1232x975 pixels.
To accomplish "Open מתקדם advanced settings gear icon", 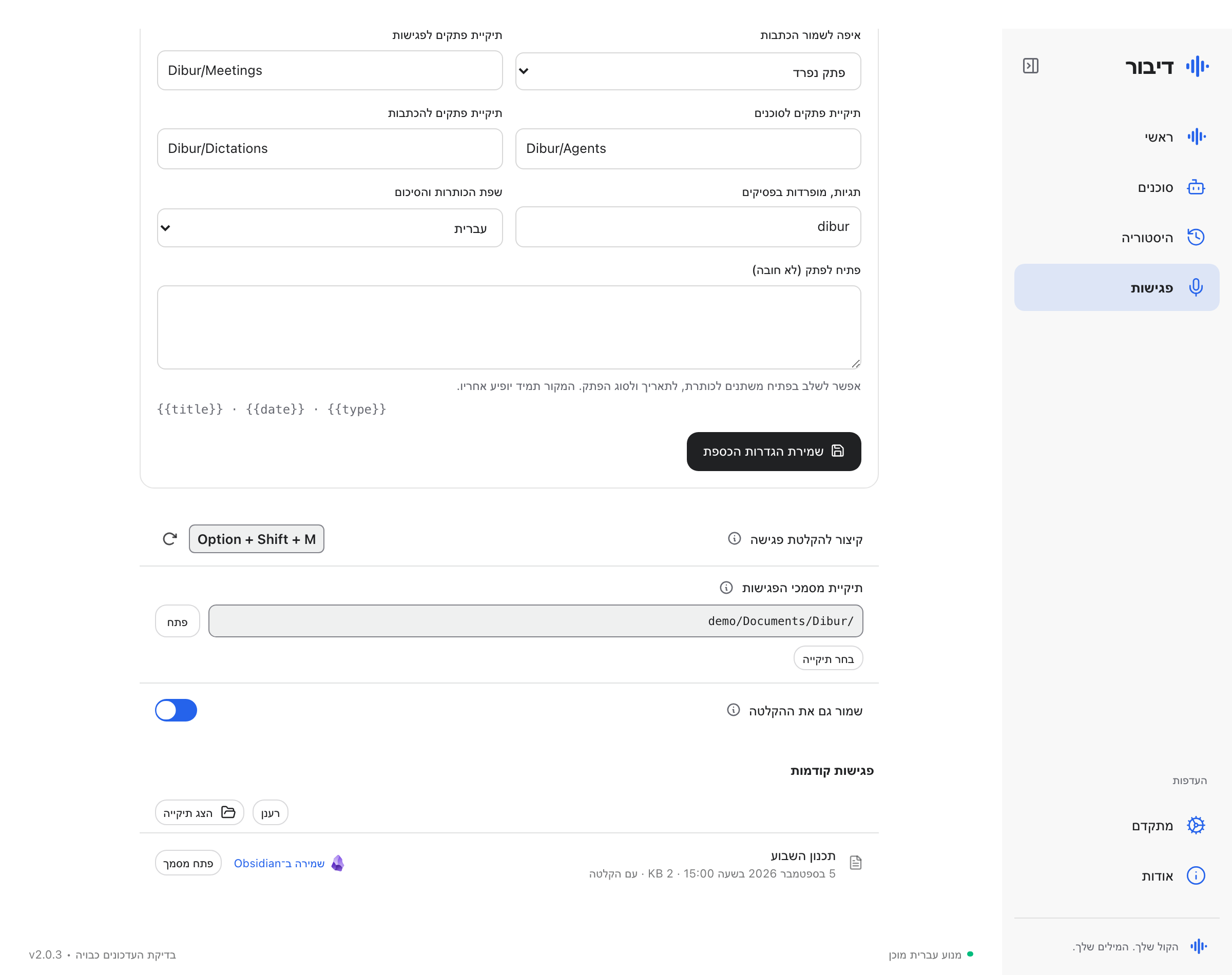I will click(1196, 826).
